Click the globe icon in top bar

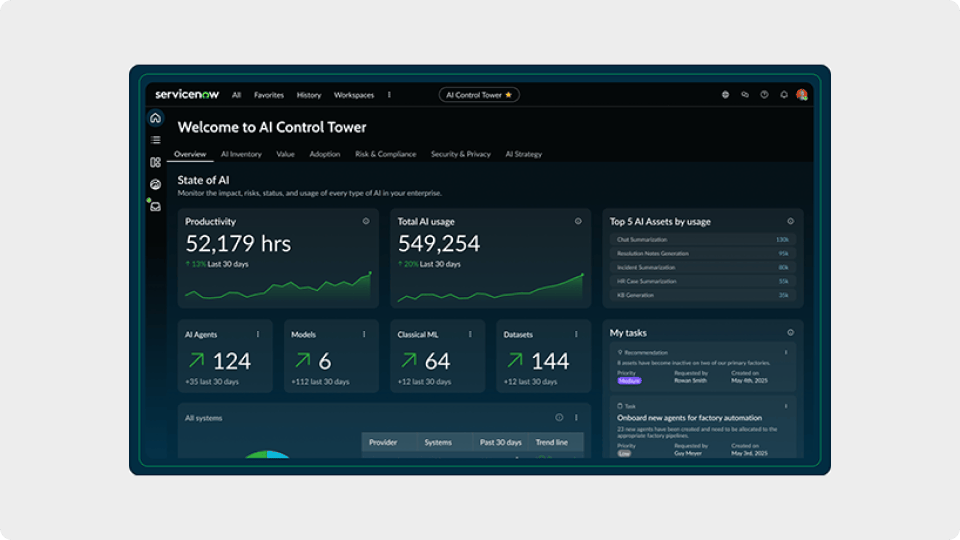click(725, 95)
